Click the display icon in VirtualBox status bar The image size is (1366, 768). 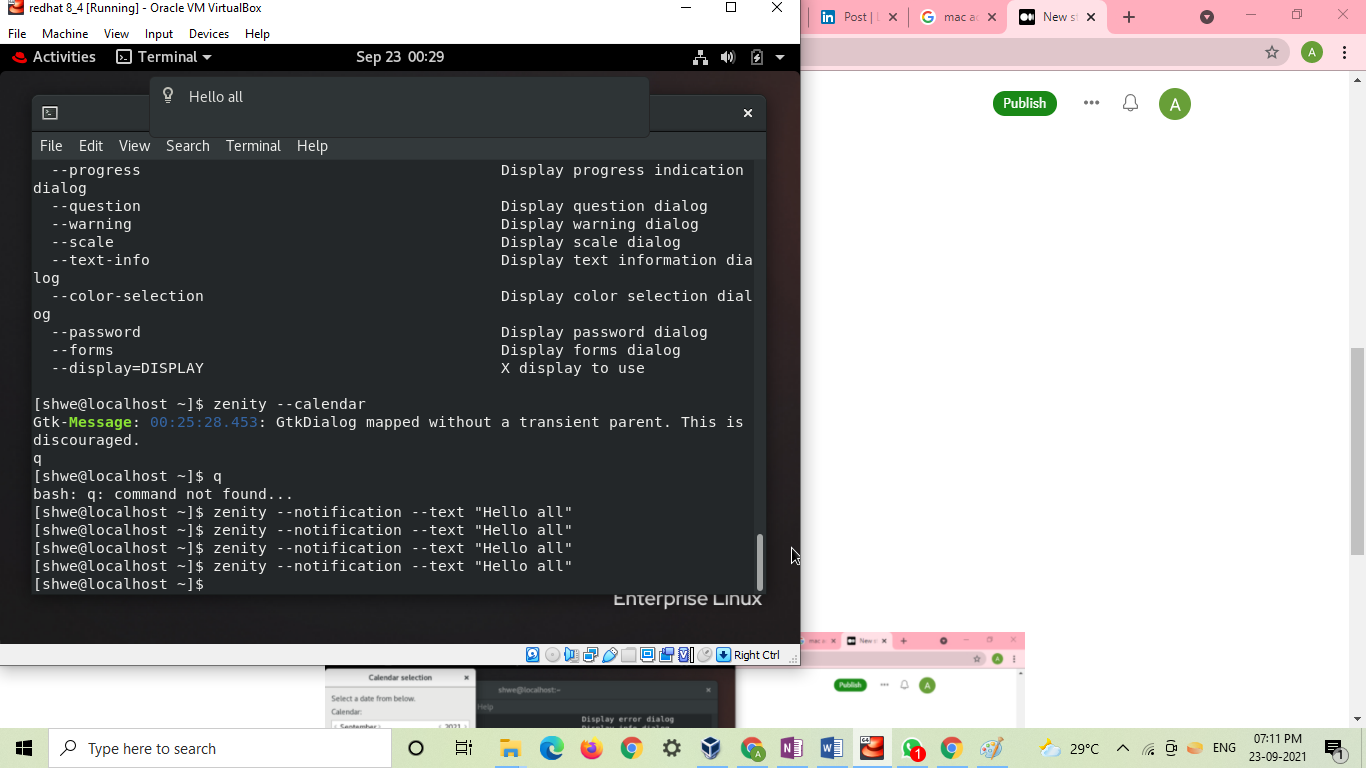[x=647, y=654]
